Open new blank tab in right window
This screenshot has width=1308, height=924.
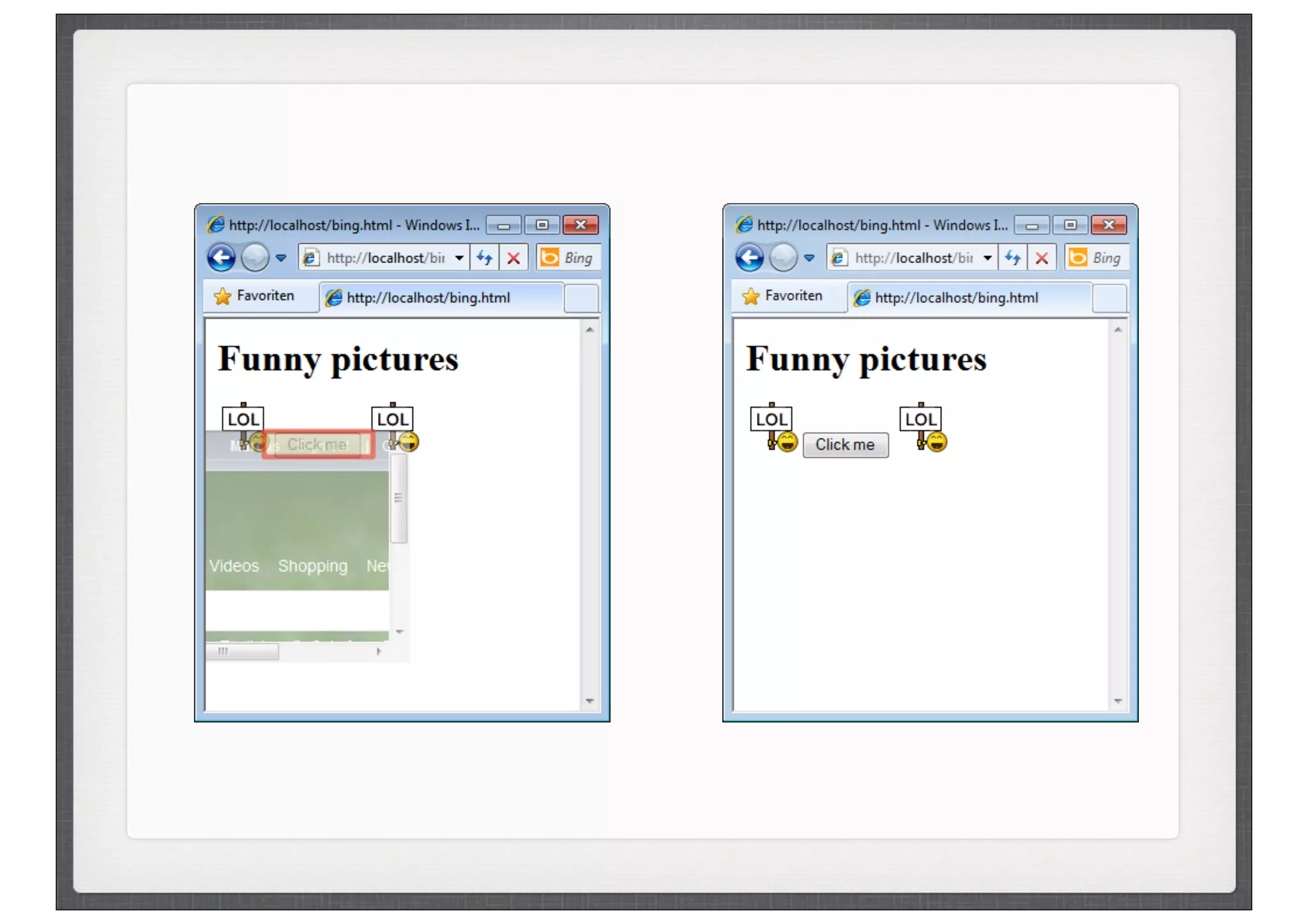1109,298
